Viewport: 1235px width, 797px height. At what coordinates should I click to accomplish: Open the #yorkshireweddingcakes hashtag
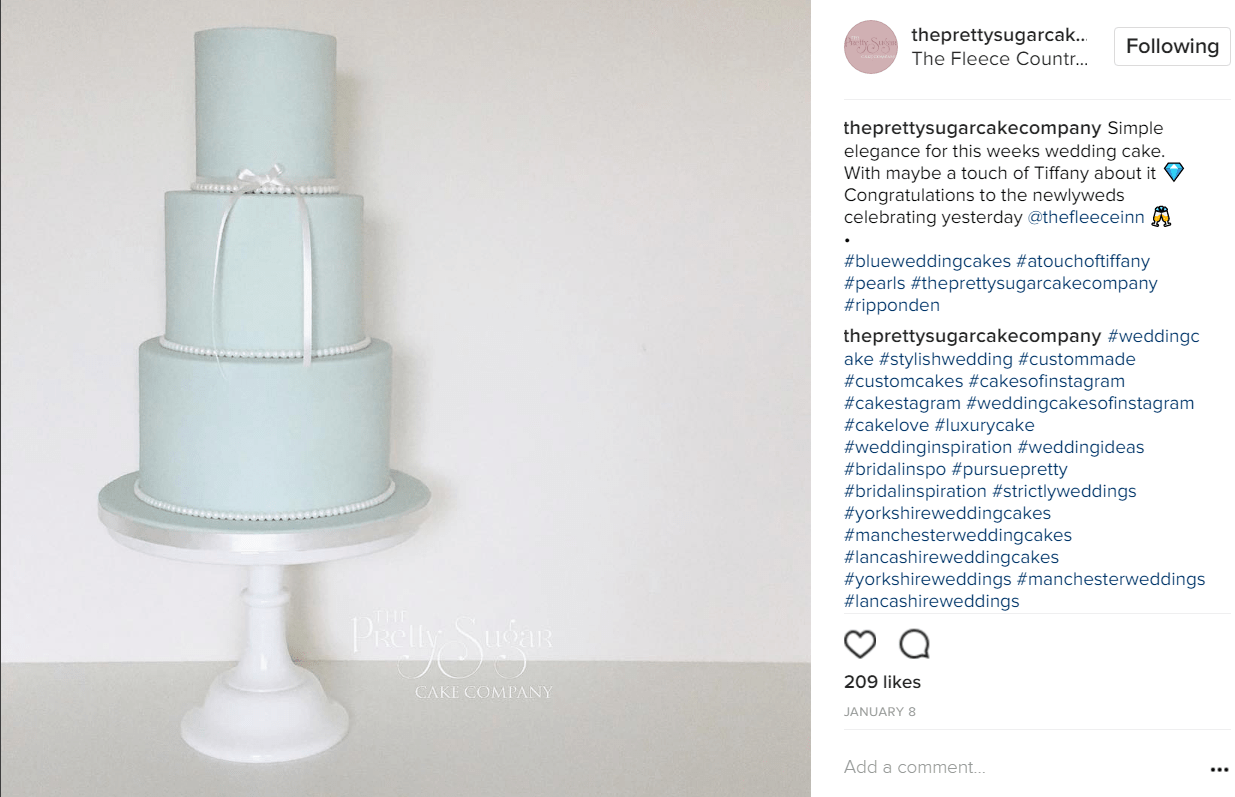947,513
